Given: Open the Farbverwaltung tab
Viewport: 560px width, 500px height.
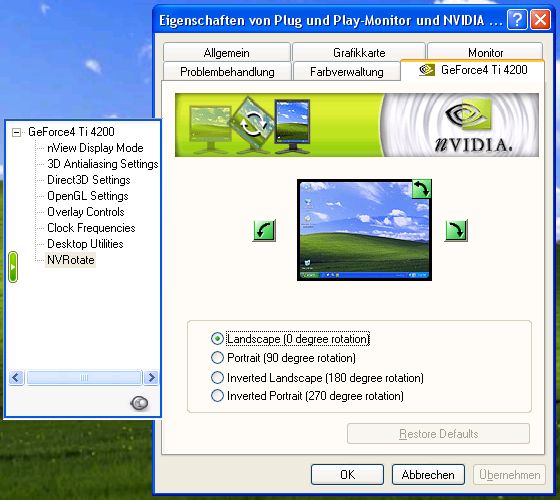Looking at the screenshot, I should pyautogui.click(x=346, y=71).
